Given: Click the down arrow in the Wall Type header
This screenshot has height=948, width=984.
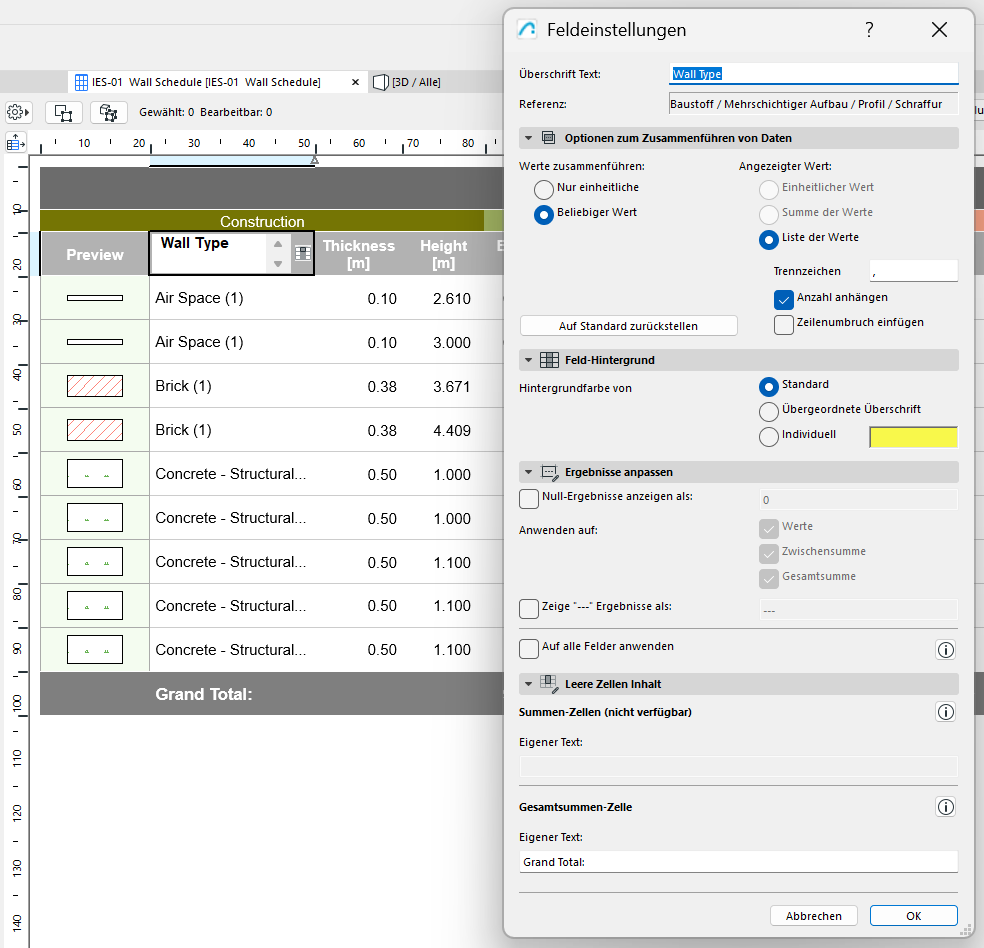Looking at the screenshot, I should click(279, 262).
